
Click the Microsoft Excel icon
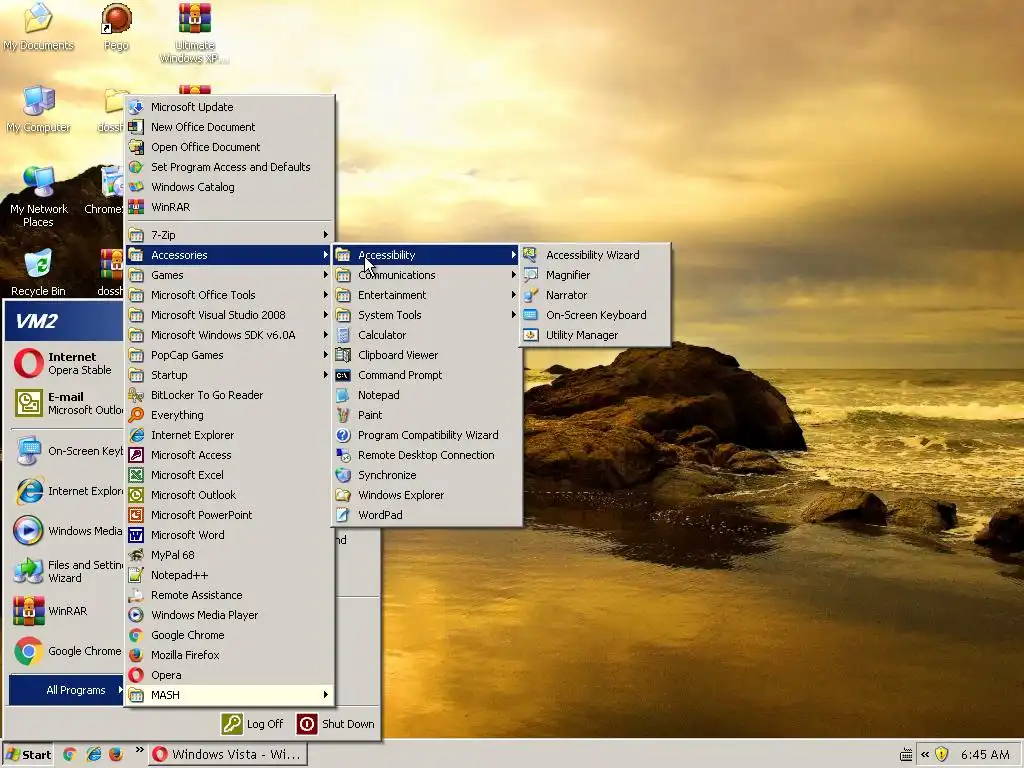(136, 475)
